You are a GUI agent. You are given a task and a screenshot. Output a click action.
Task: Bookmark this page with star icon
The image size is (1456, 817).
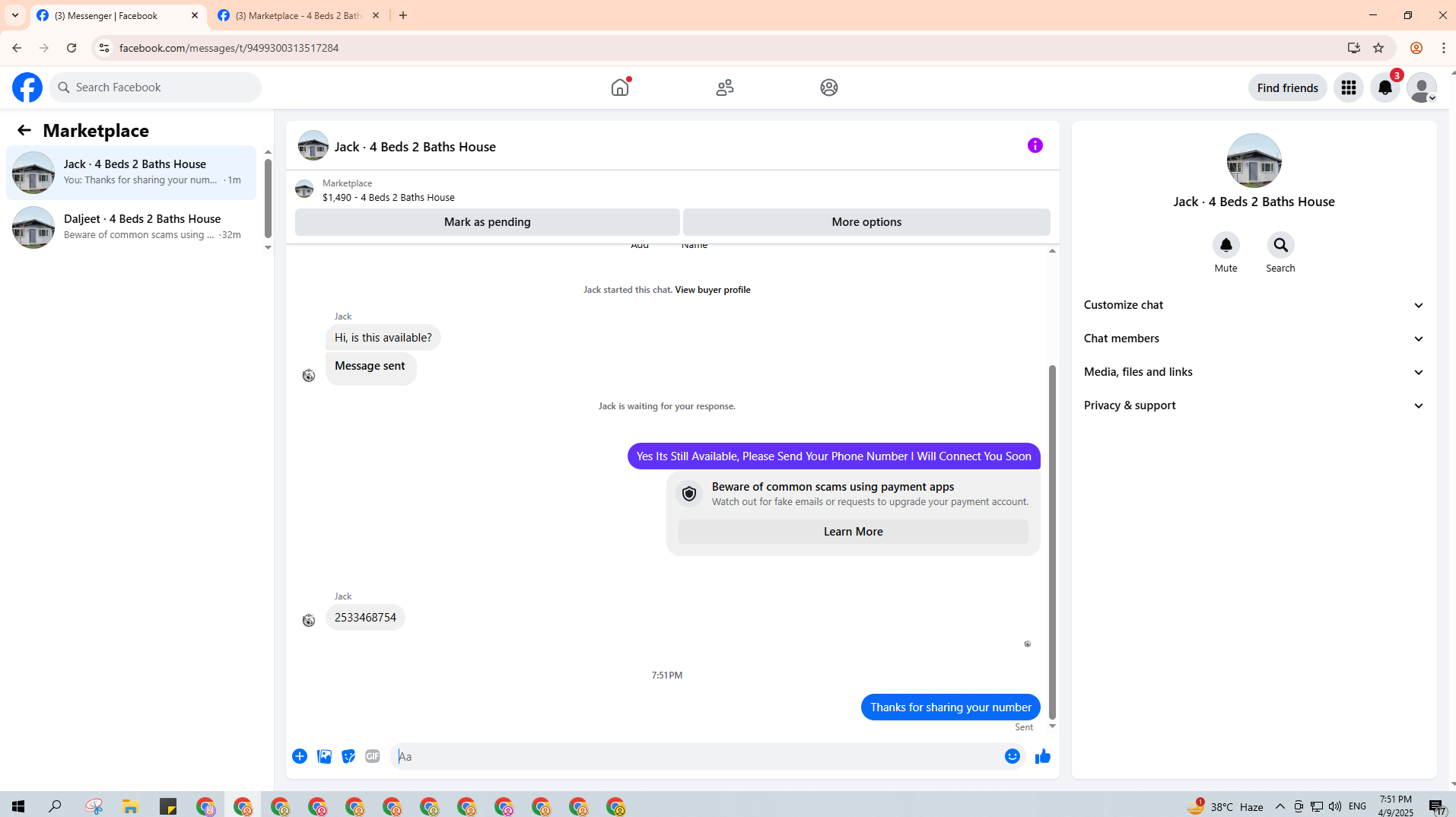click(x=1378, y=48)
